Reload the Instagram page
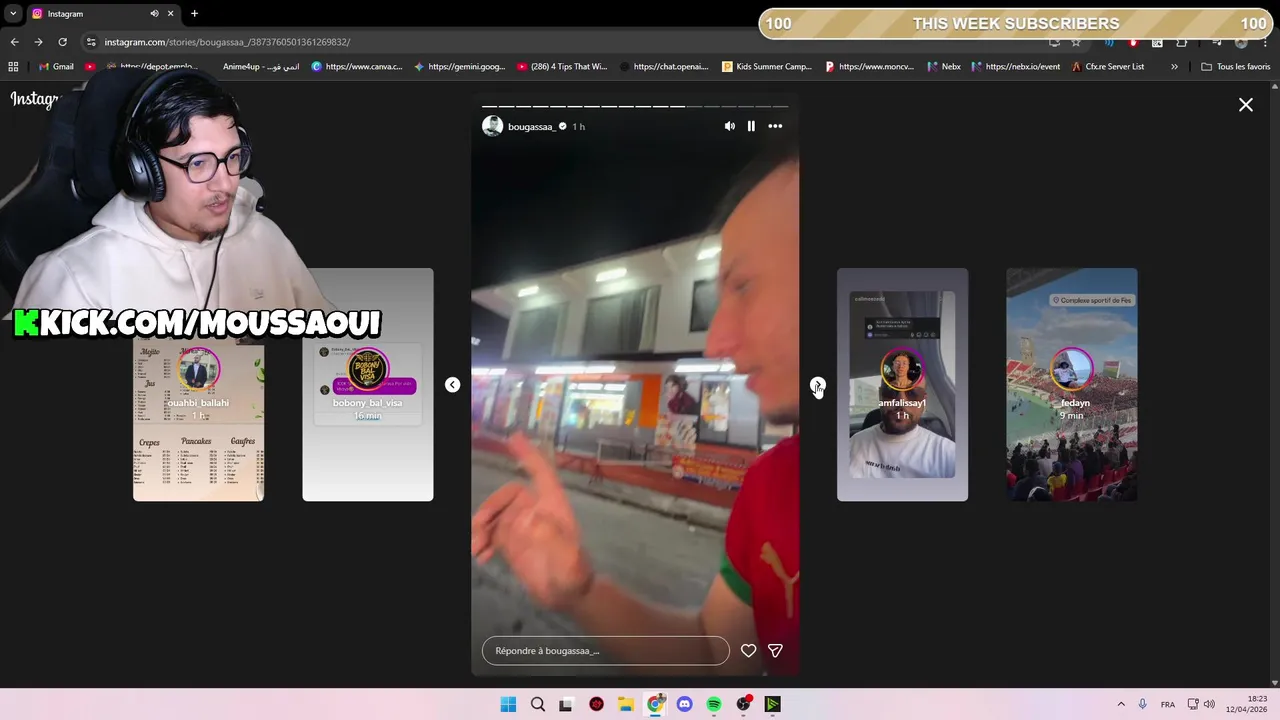This screenshot has height=720, width=1280. [62, 42]
